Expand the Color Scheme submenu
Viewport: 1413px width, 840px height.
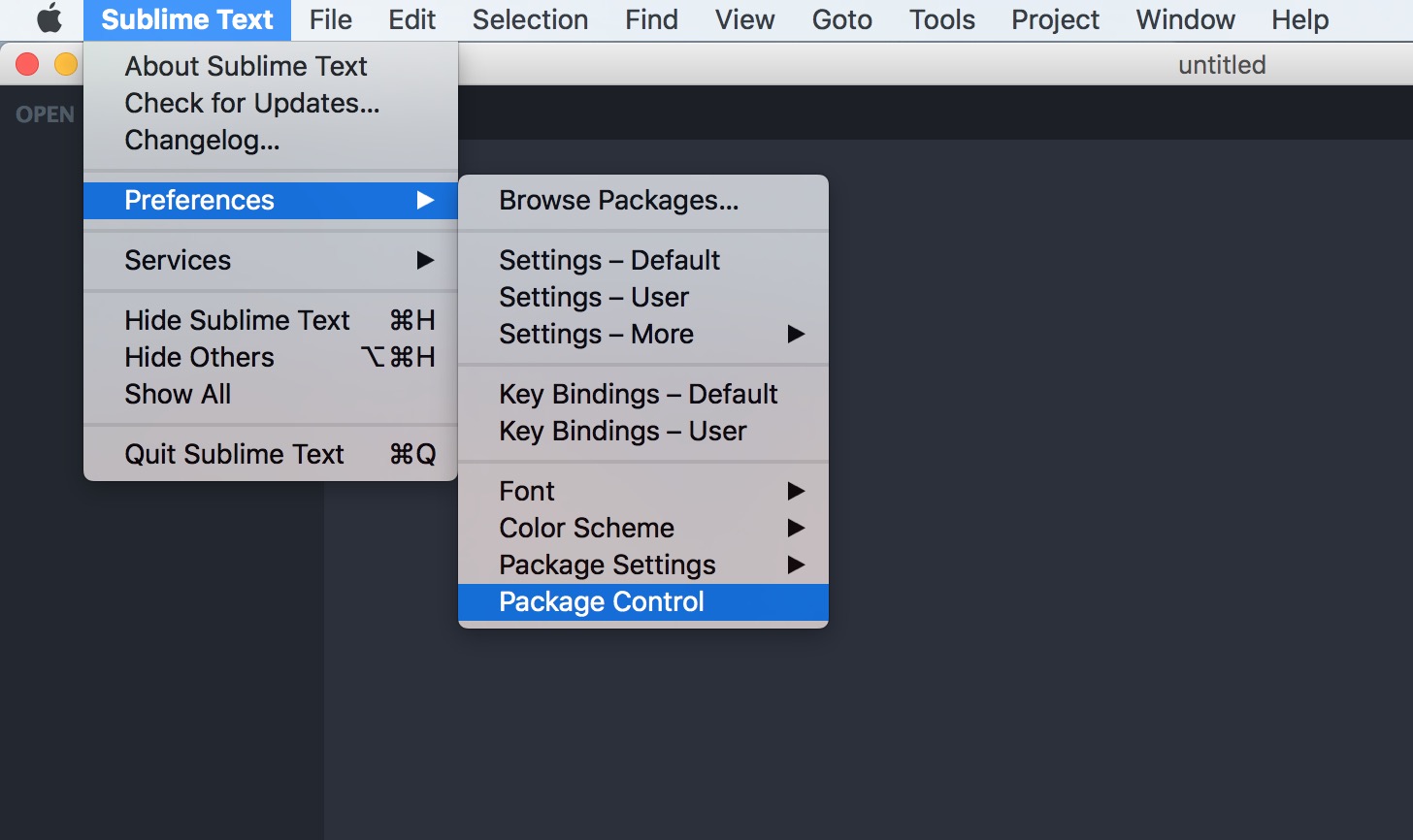(642, 528)
